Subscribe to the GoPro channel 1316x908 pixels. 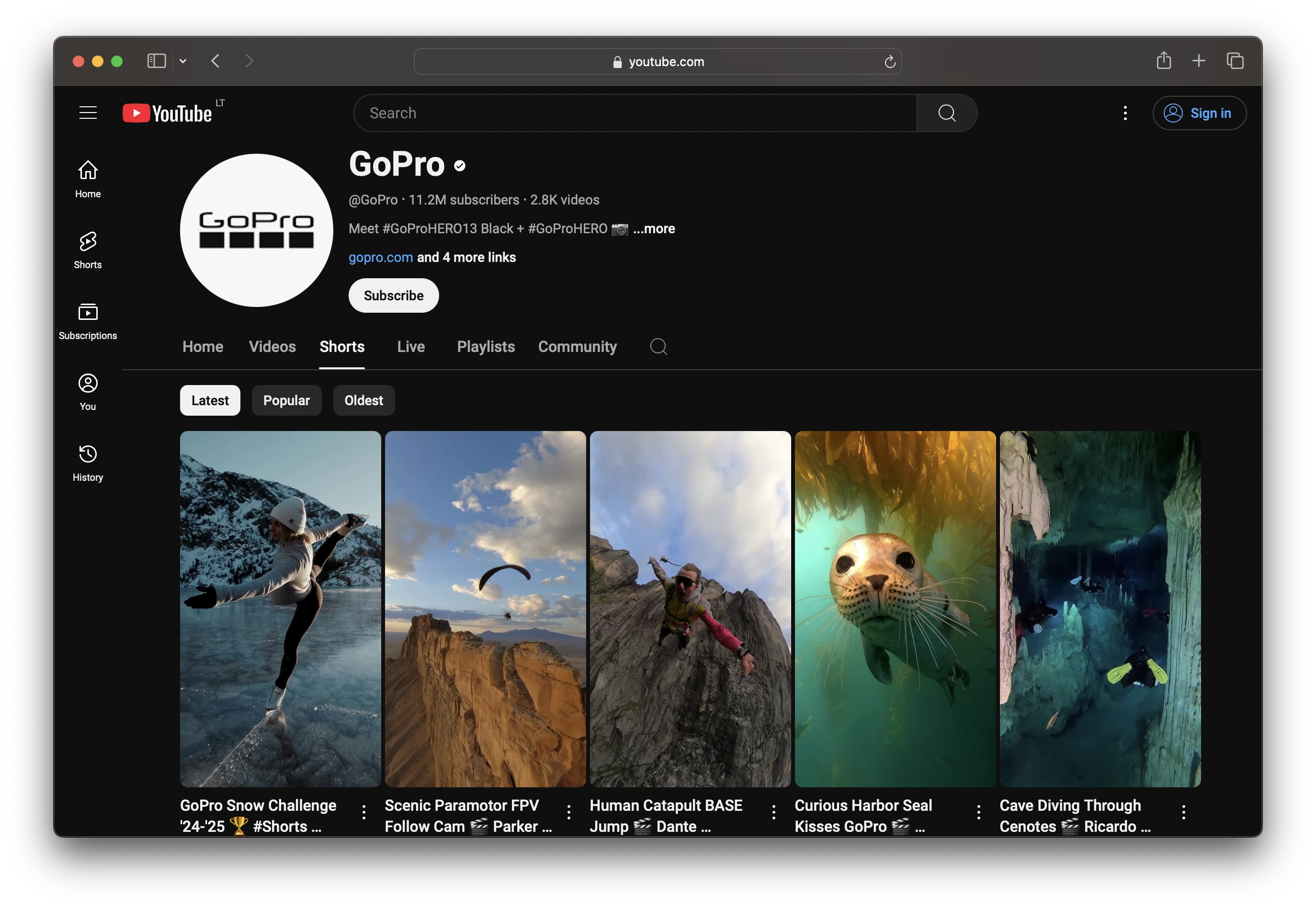click(x=393, y=295)
